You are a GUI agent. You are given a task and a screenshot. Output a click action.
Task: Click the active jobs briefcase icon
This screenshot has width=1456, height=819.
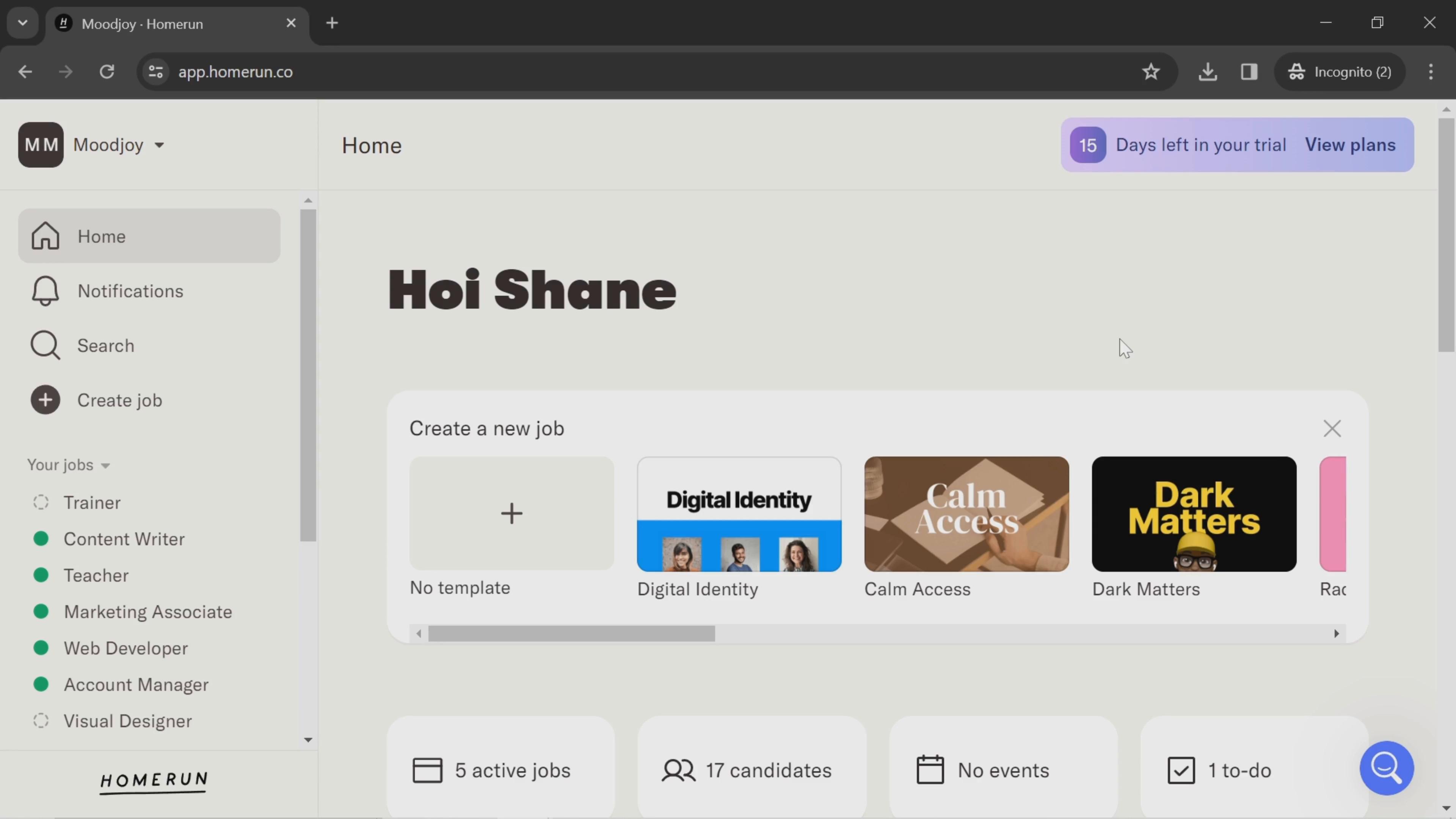[x=428, y=770]
